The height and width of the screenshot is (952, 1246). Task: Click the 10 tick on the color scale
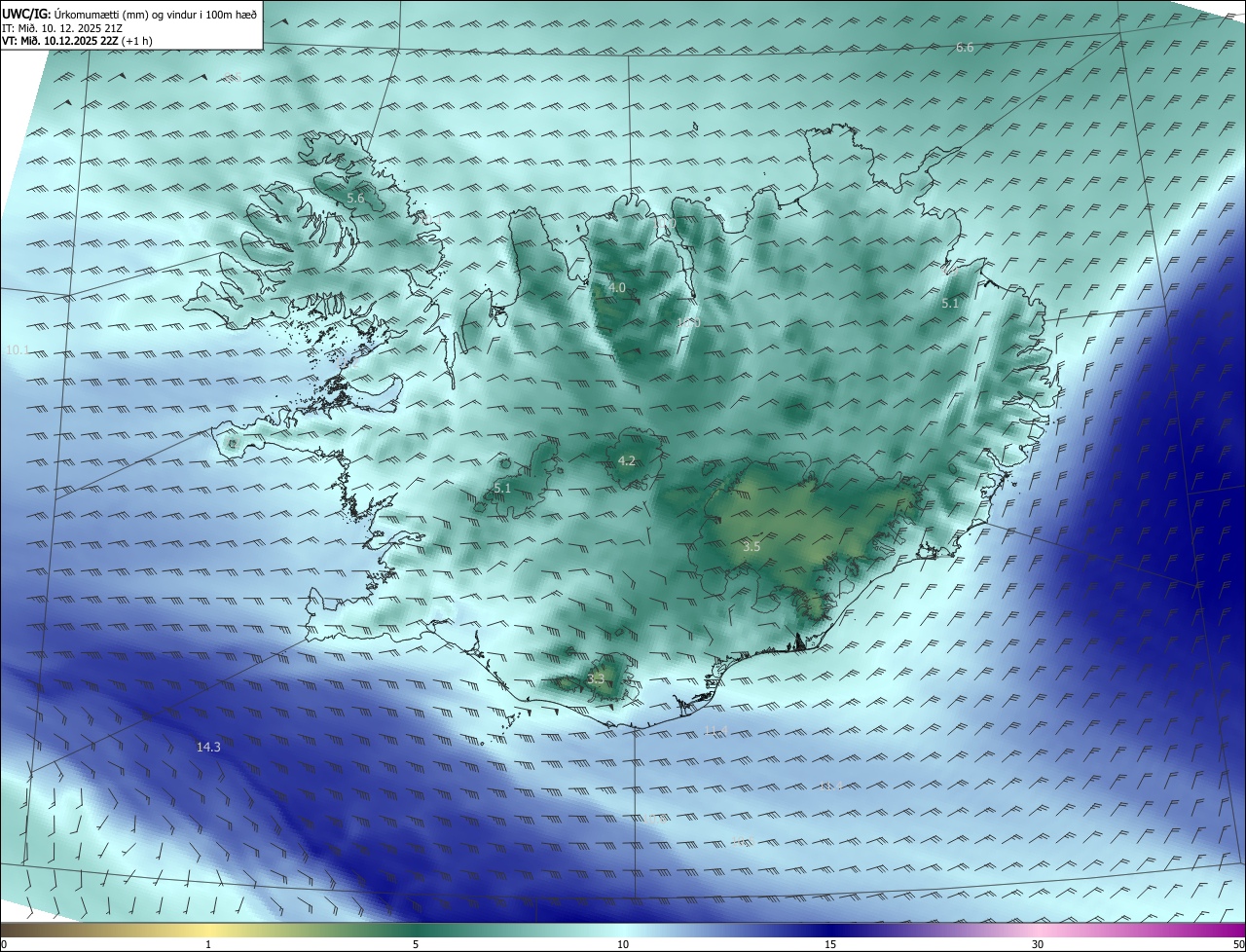pos(623,944)
